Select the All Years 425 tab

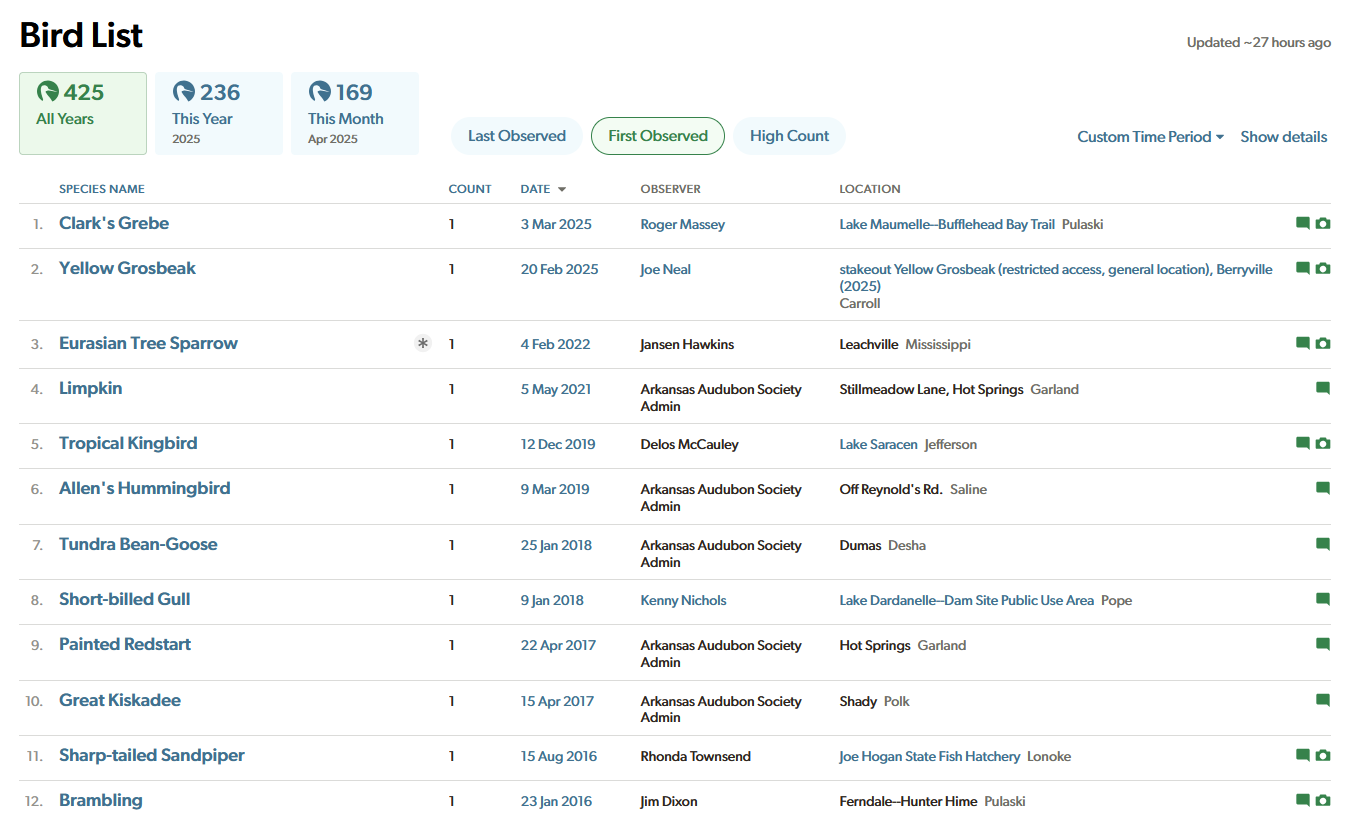pyautogui.click(x=82, y=113)
